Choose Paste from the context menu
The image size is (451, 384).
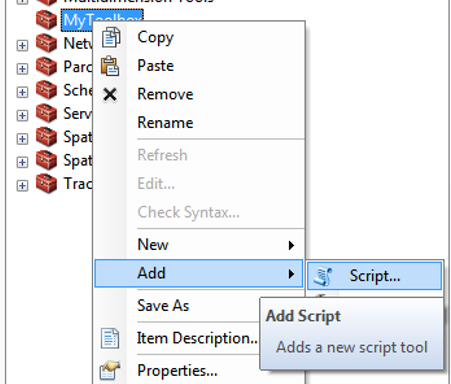click(199, 66)
